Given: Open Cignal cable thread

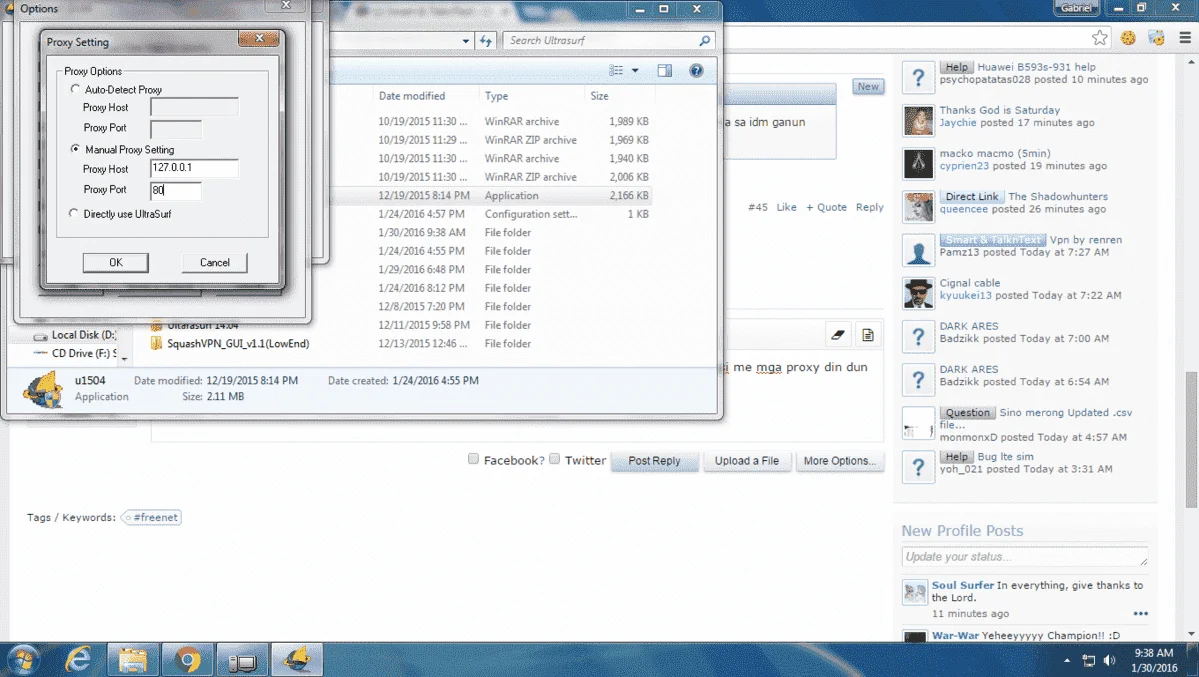Looking at the screenshot, I should [x=970, y=283].
